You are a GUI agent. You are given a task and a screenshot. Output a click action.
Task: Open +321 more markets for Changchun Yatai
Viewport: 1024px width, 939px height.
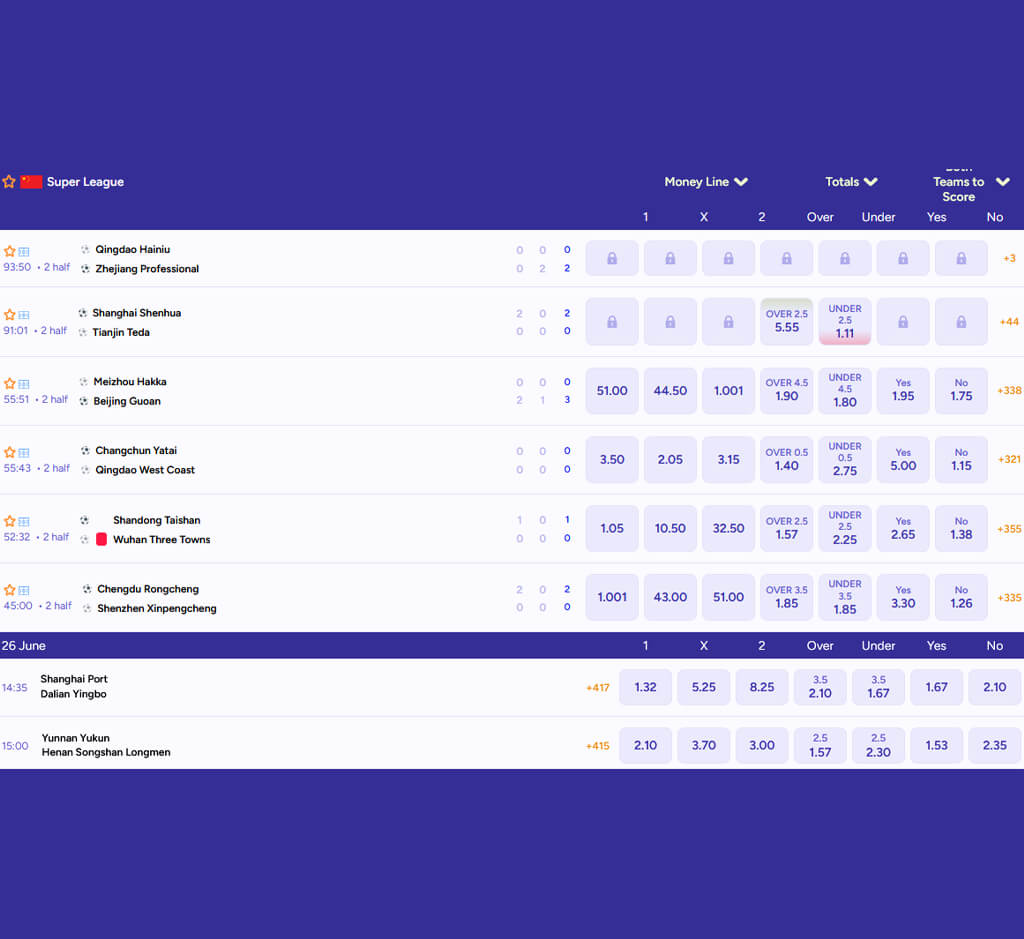click(x=1009, y=459)
